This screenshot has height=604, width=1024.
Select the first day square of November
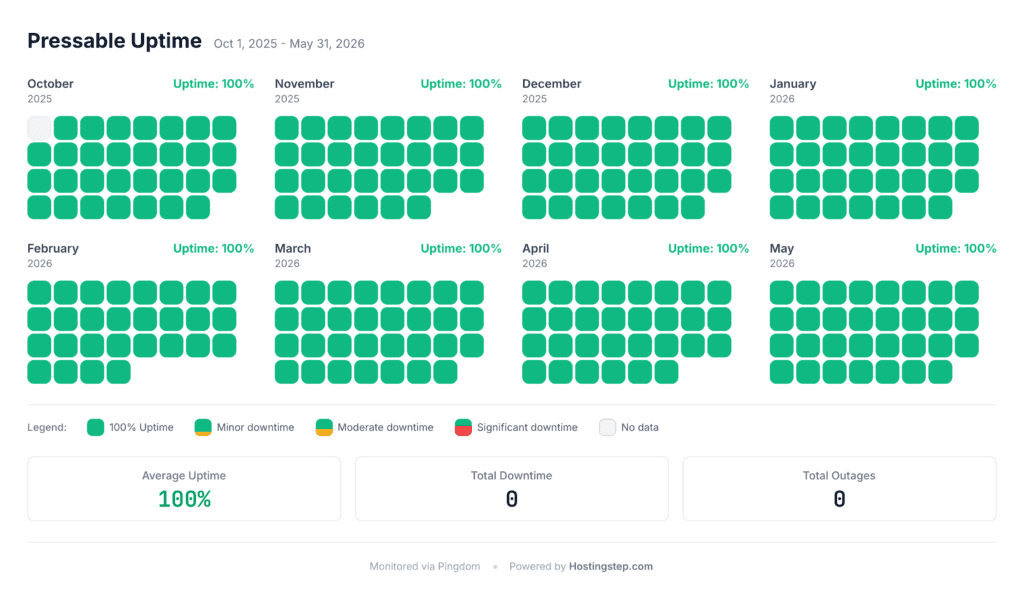click(x=287, y=128)
